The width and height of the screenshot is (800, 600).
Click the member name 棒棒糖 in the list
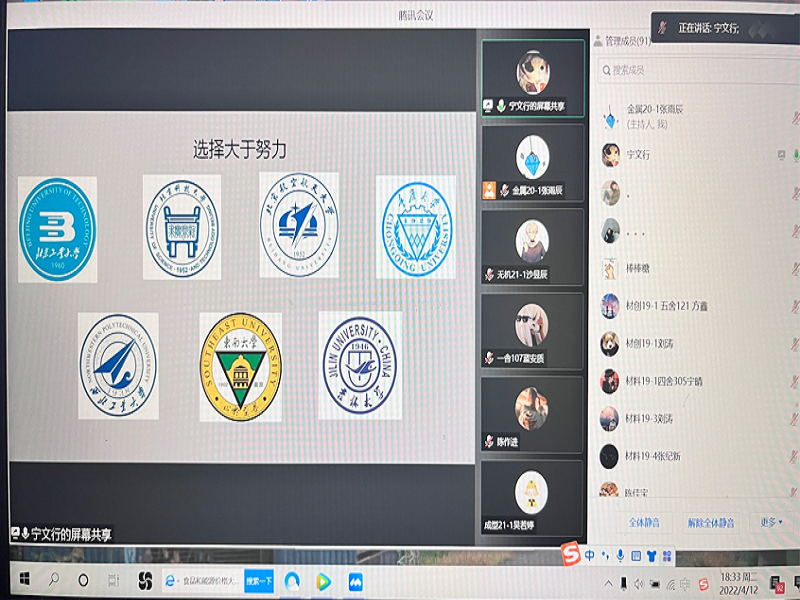click(638, 268)
